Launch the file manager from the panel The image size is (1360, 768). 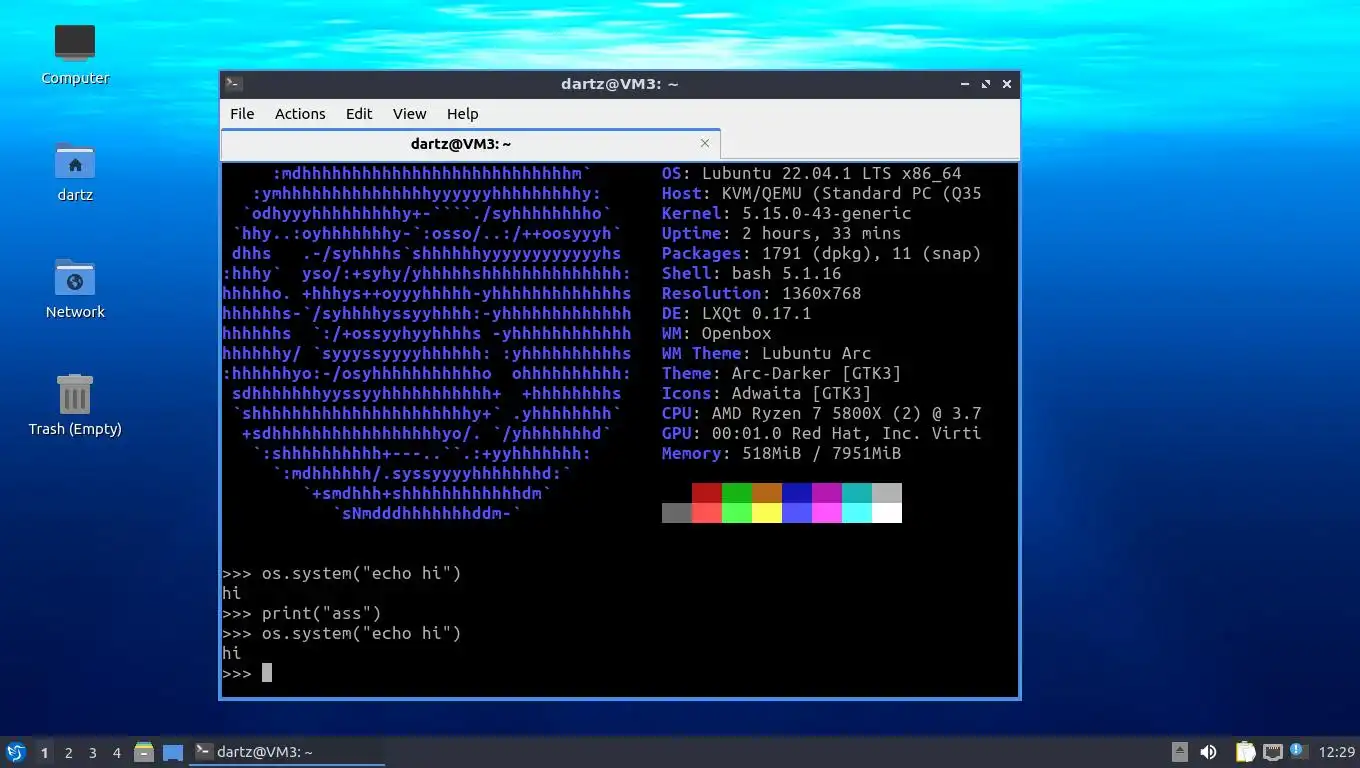(x=144, y=752)
